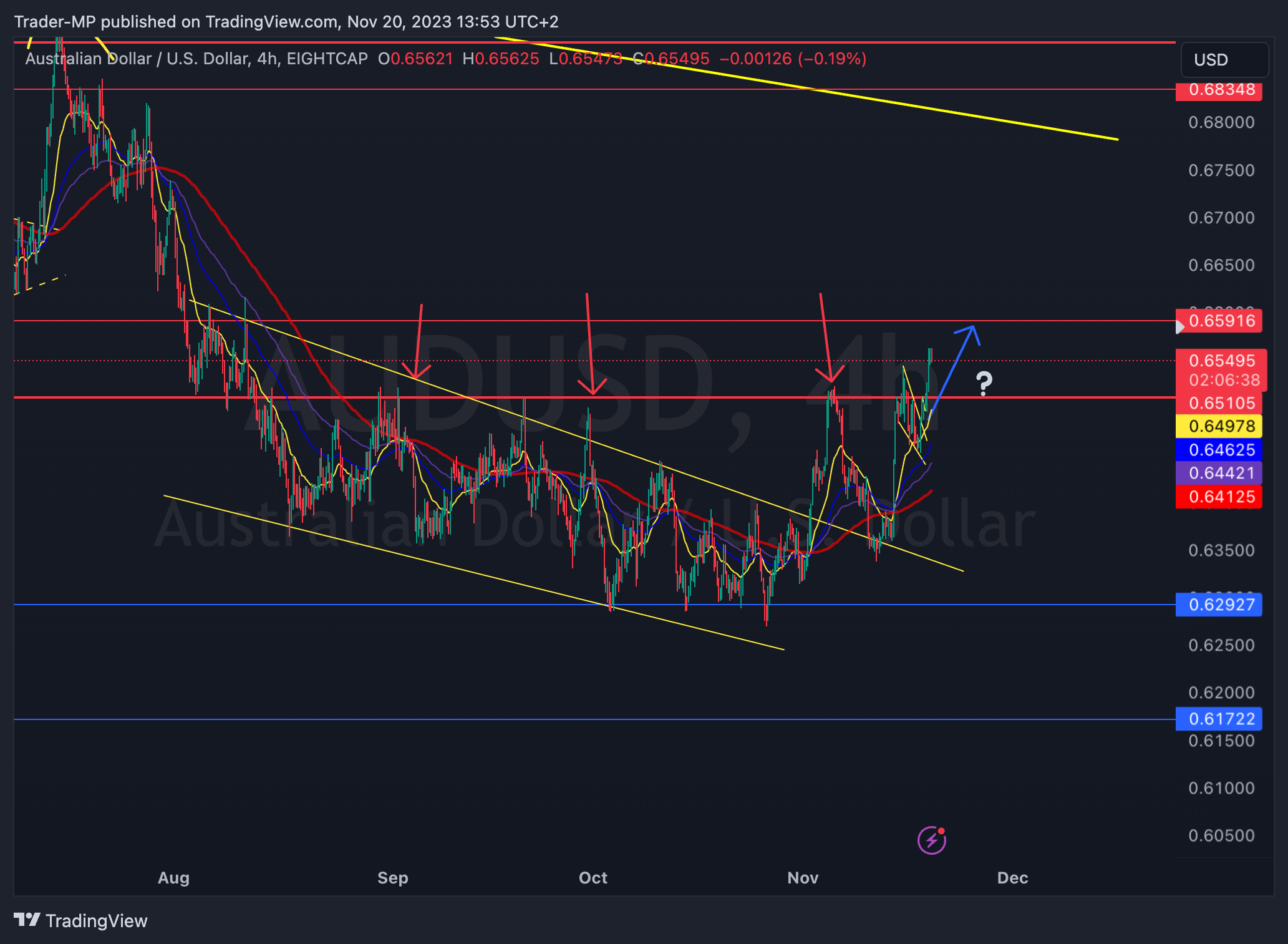Click the Aug label on the time axis
The width and height of the screenshot is (1288, 944).
tap(173, 878)
